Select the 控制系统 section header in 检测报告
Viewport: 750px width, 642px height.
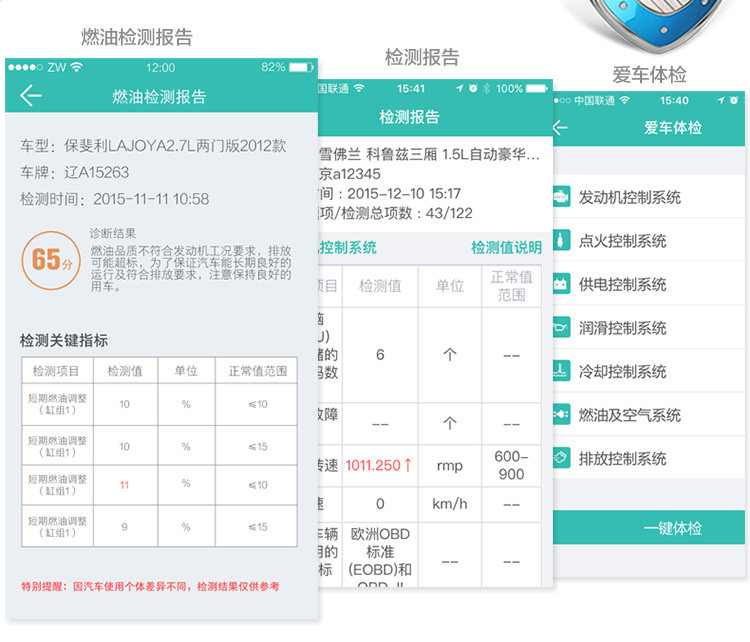click(348, 247)
